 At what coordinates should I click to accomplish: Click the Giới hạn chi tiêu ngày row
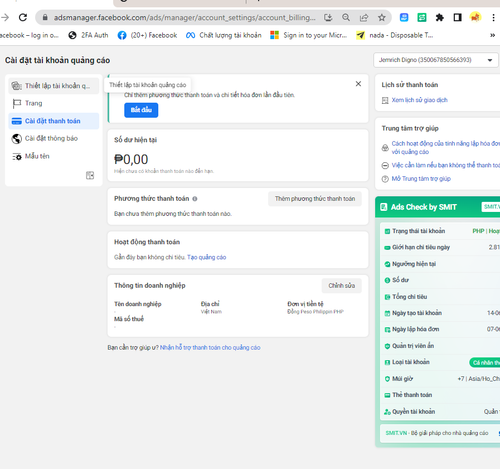(x=440, y=247)
